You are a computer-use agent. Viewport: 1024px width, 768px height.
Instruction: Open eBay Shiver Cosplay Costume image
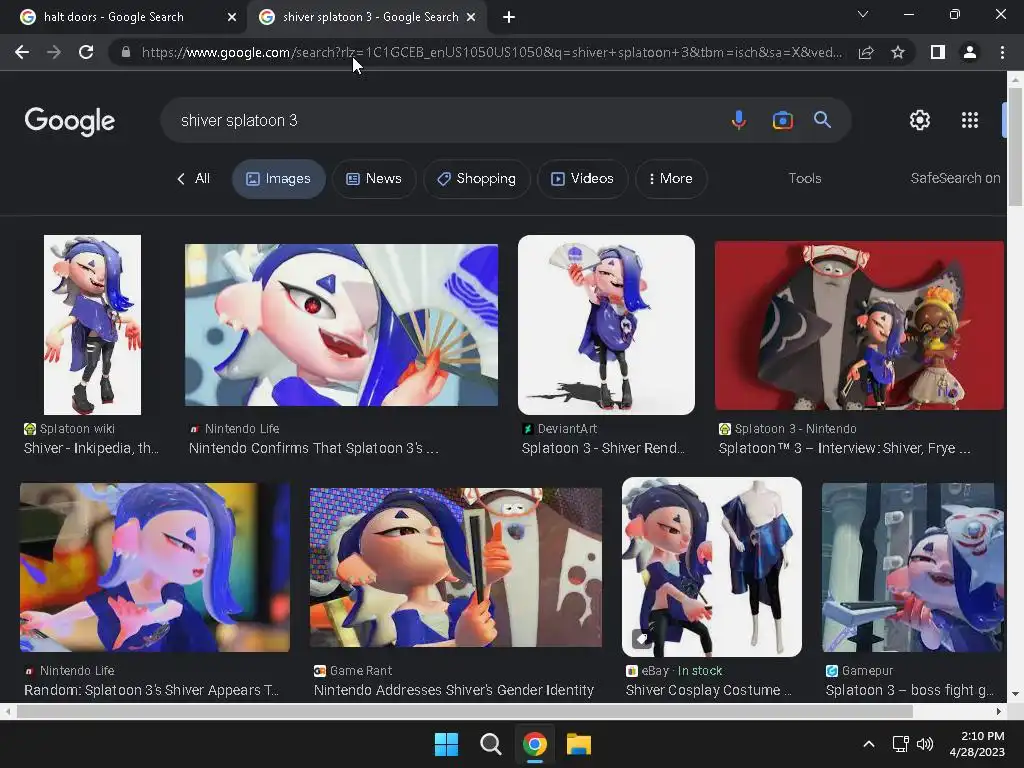point(712,567)
